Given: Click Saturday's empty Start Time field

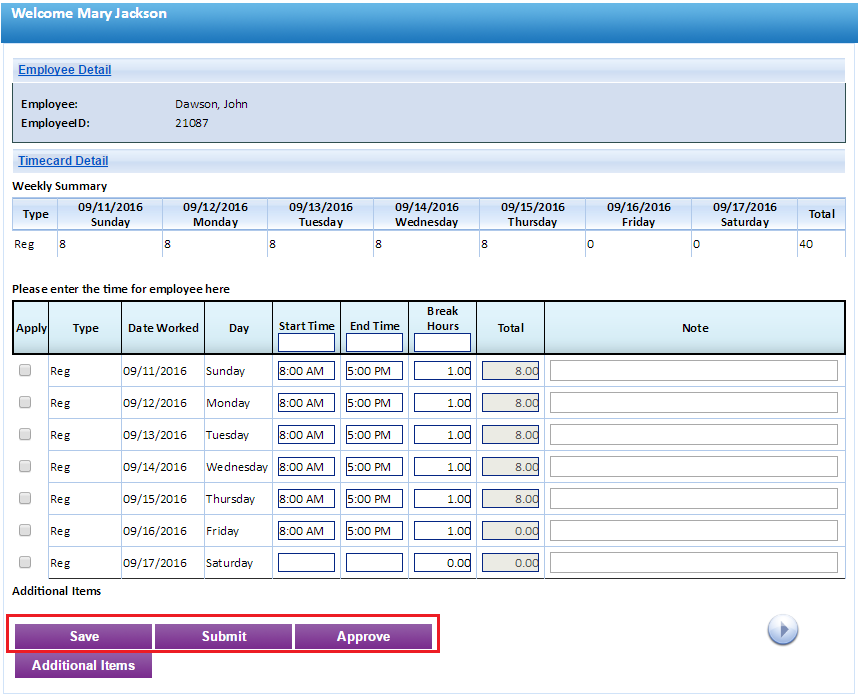Looking at the screenshot, I should (x=306, y=562).
